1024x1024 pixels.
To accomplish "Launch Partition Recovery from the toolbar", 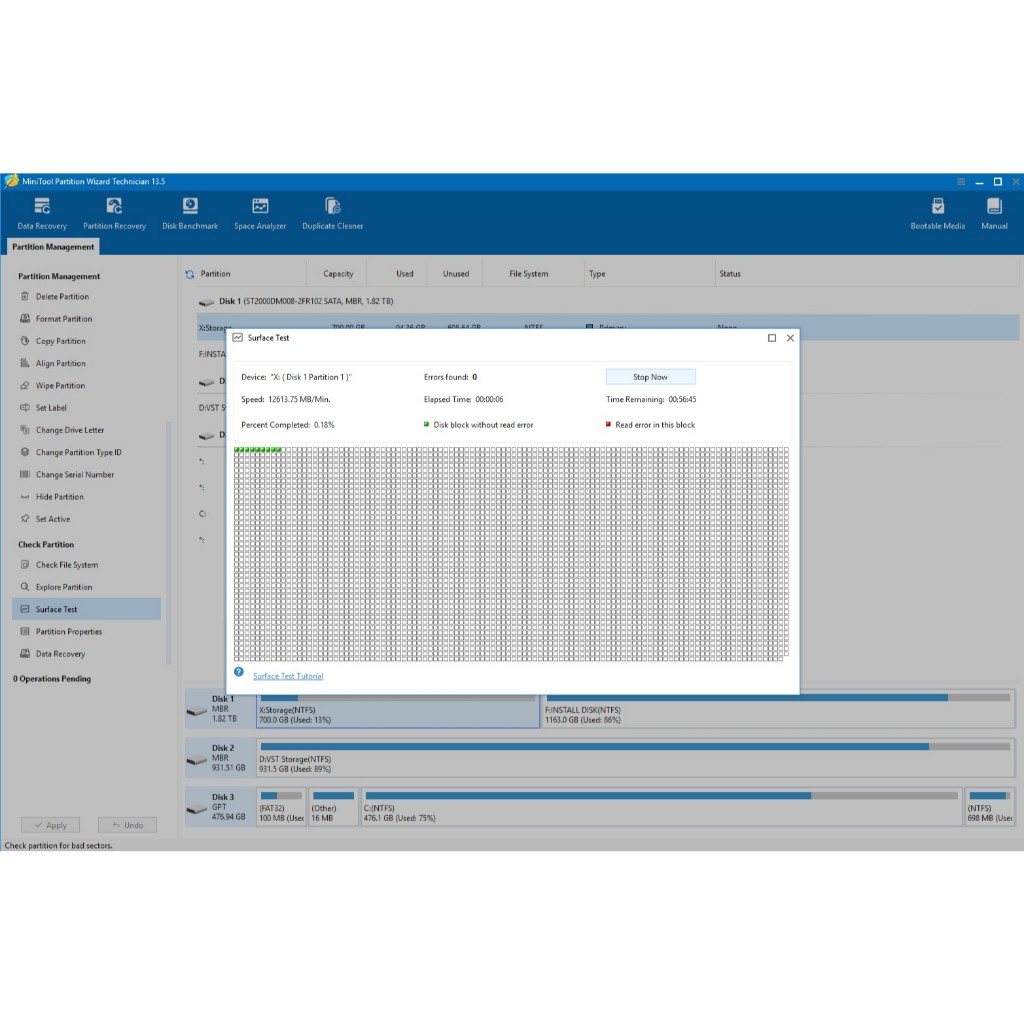I will click(x=114, y=213).
